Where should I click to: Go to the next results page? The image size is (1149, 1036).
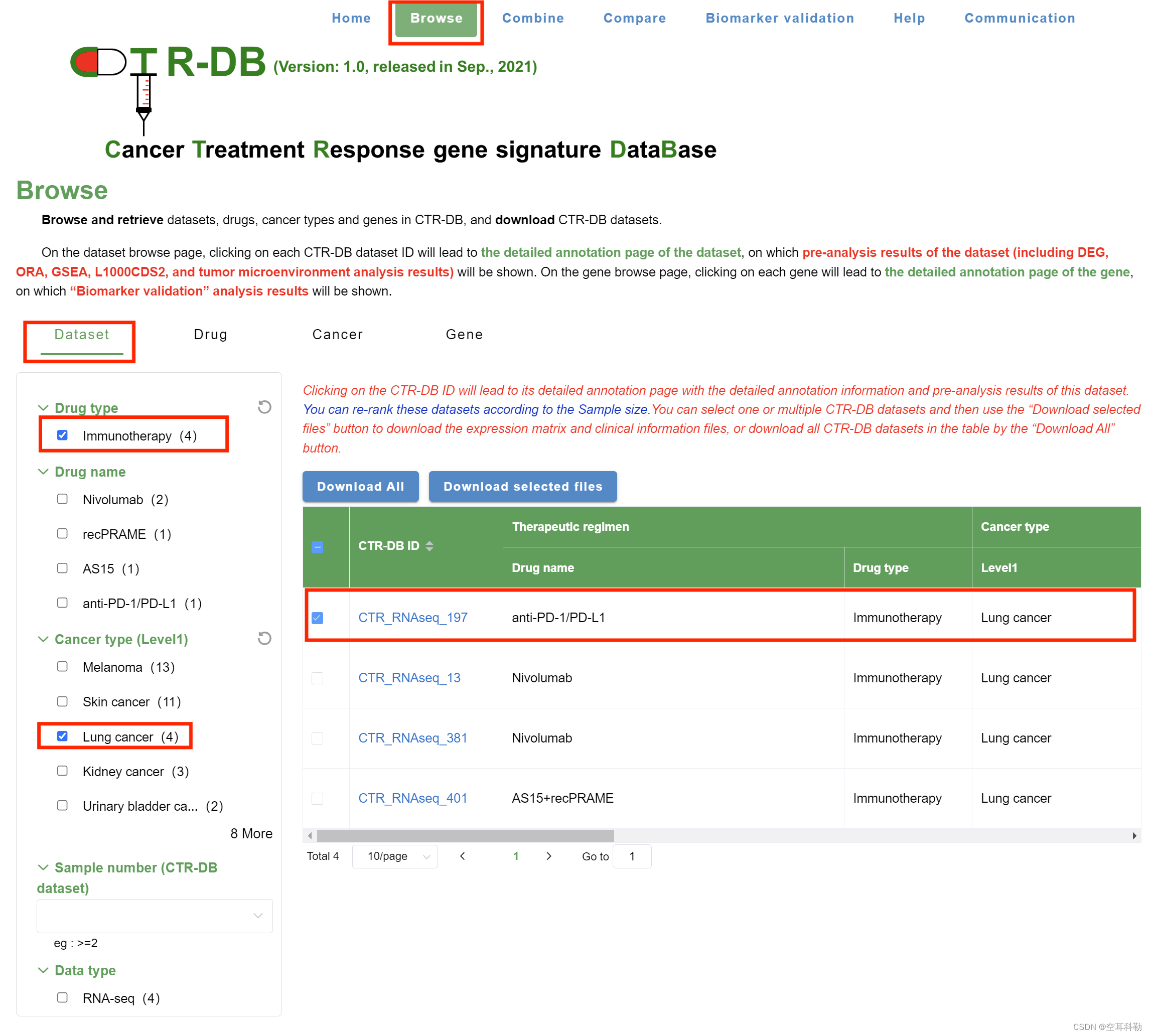(x=548, y=855)
